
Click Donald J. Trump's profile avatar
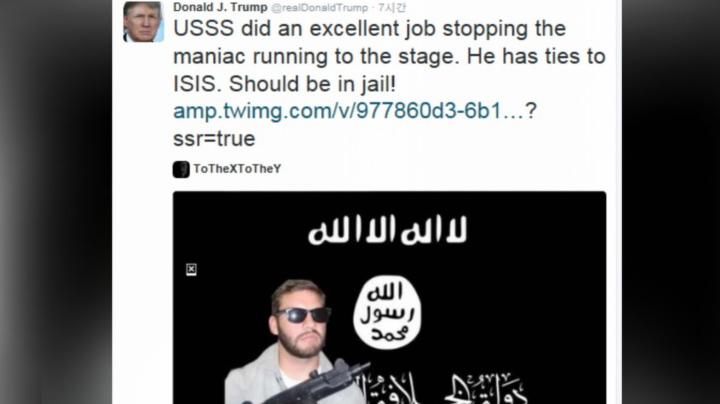pos(143,22)
